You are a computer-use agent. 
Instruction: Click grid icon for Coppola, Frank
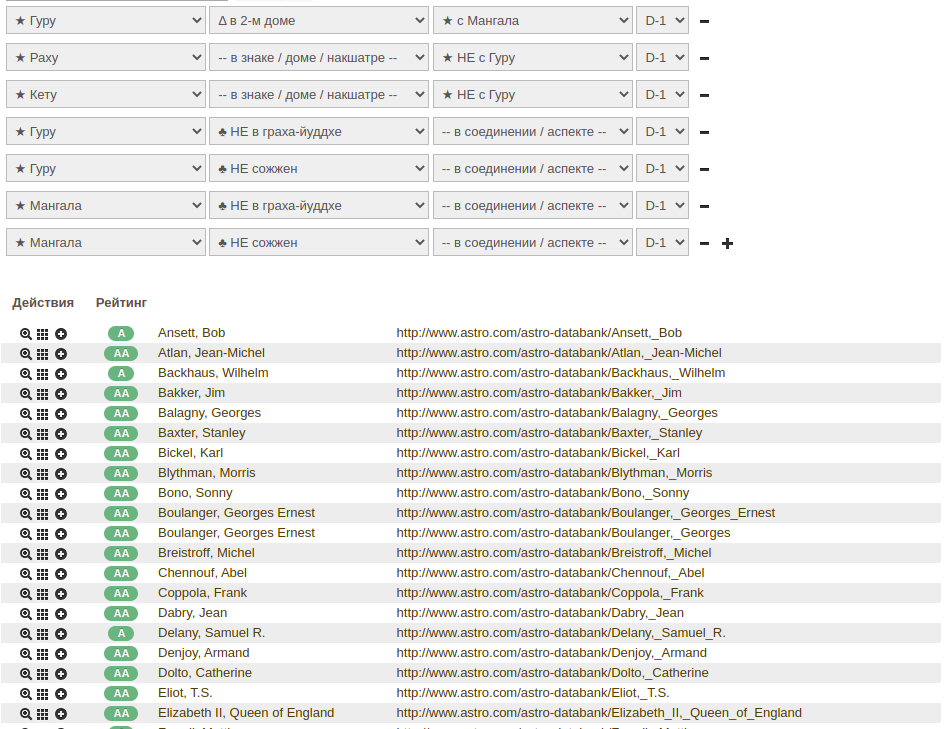pos(42,594)
